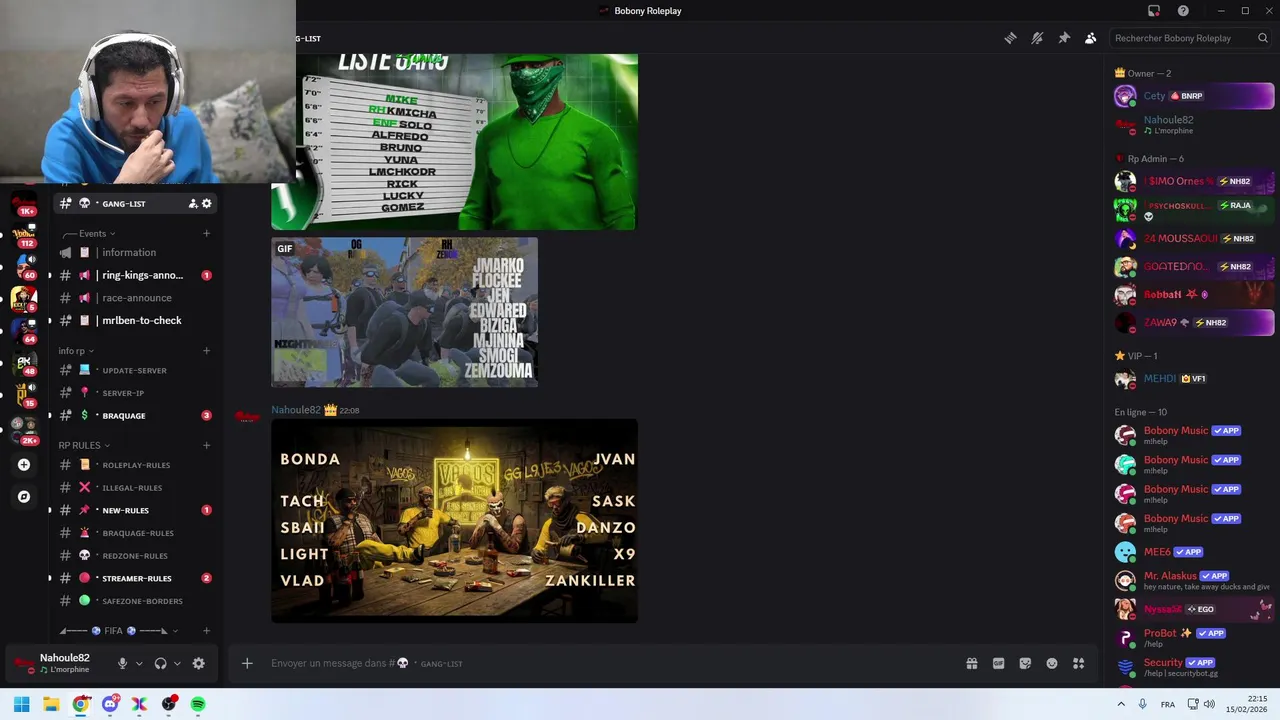Click Nahoule82 author name in chat
Screen dimensions: 1280x720
[296, 410]
